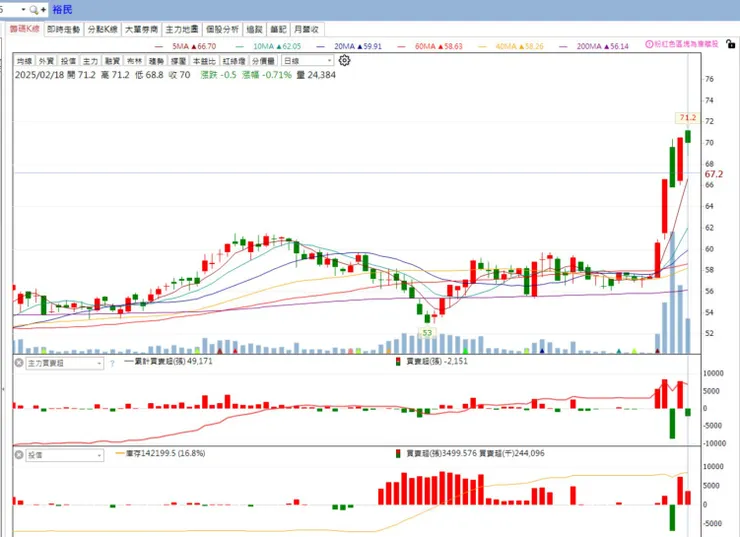Open the 主力買賣超 indicator dropdown

[x=65, y=363]
